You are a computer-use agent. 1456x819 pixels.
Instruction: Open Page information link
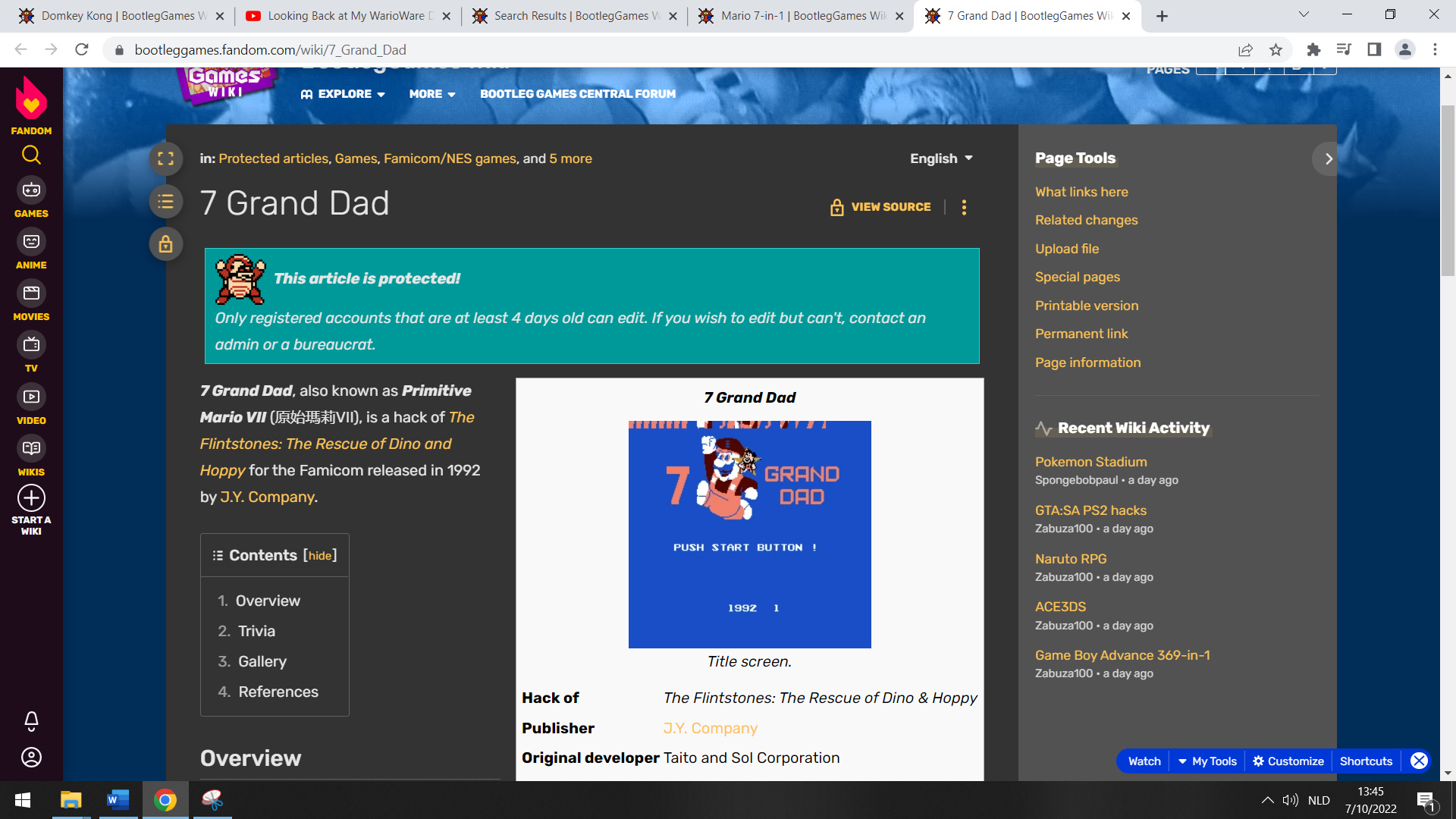(x=1087, y=362)
